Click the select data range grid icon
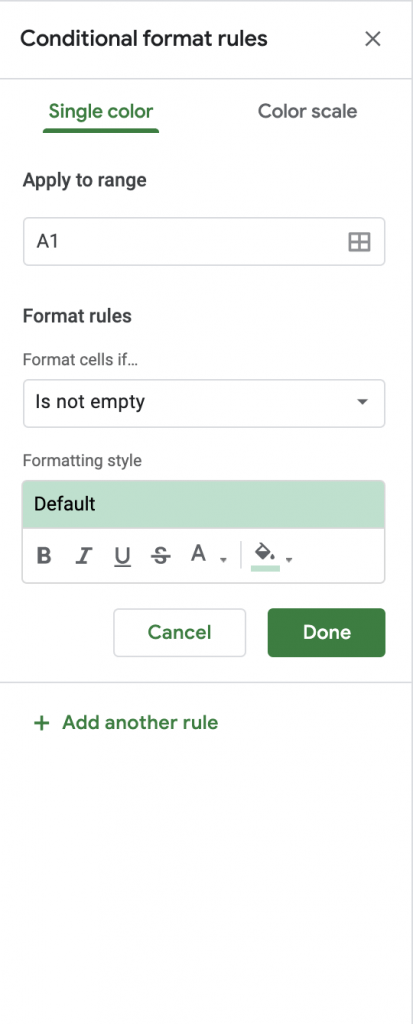The width and height of the screenshot is (413, 1024). [x=359, y=242]
